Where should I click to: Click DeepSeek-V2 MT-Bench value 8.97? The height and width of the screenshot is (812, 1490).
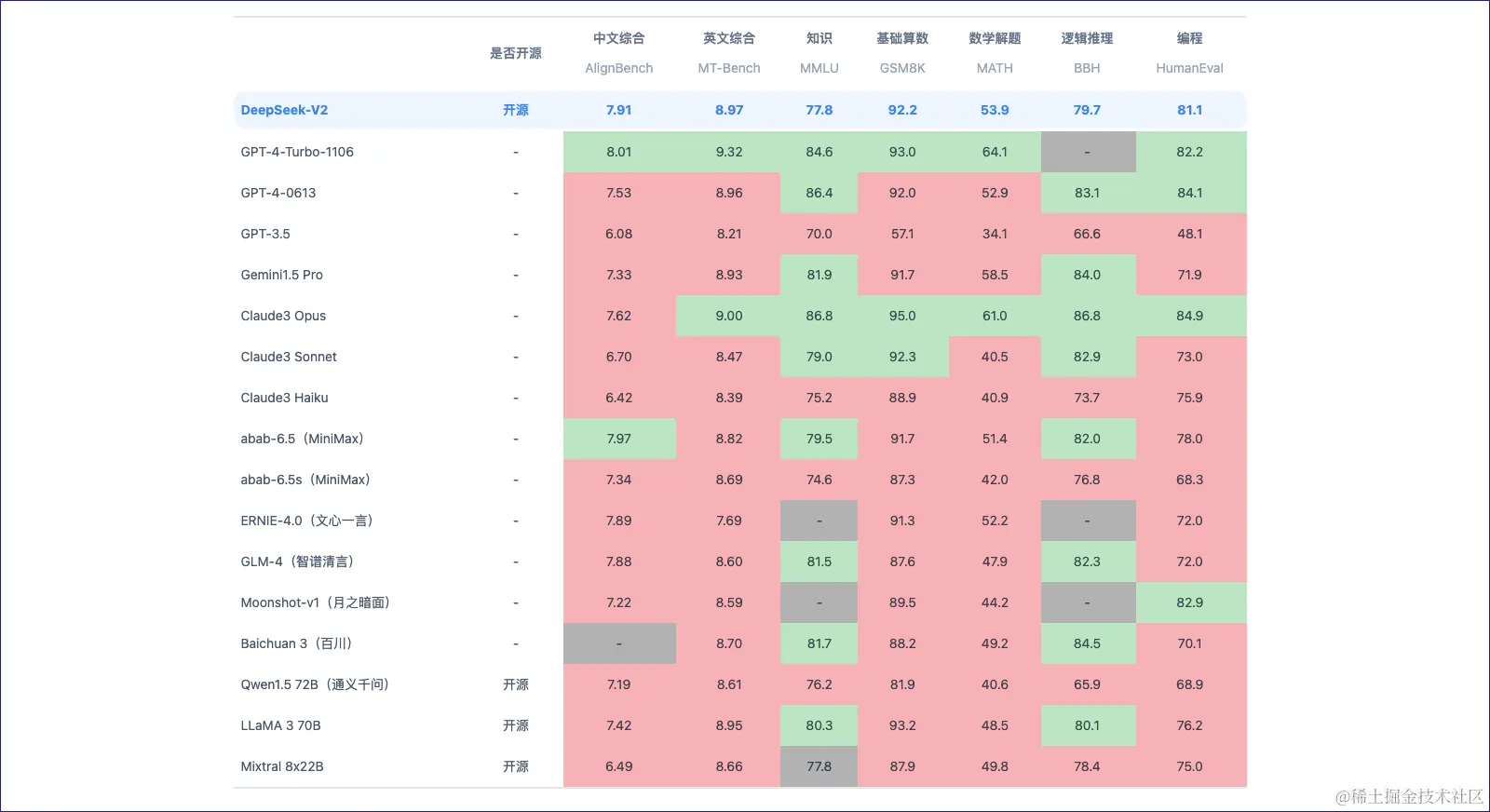(x=729, y=110)
